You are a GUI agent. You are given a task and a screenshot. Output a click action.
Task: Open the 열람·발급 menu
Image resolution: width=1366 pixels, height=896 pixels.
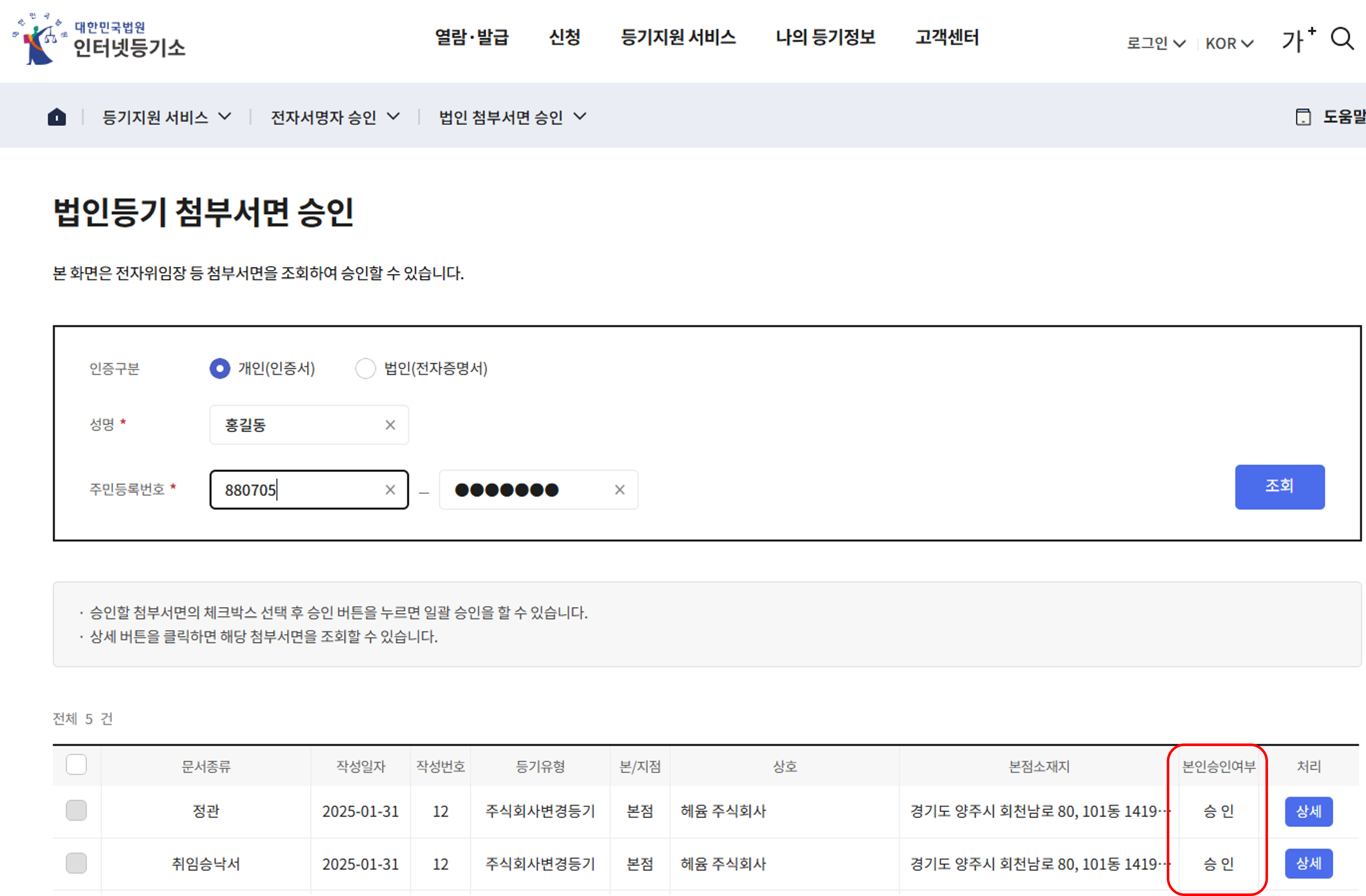coord(472,37)
